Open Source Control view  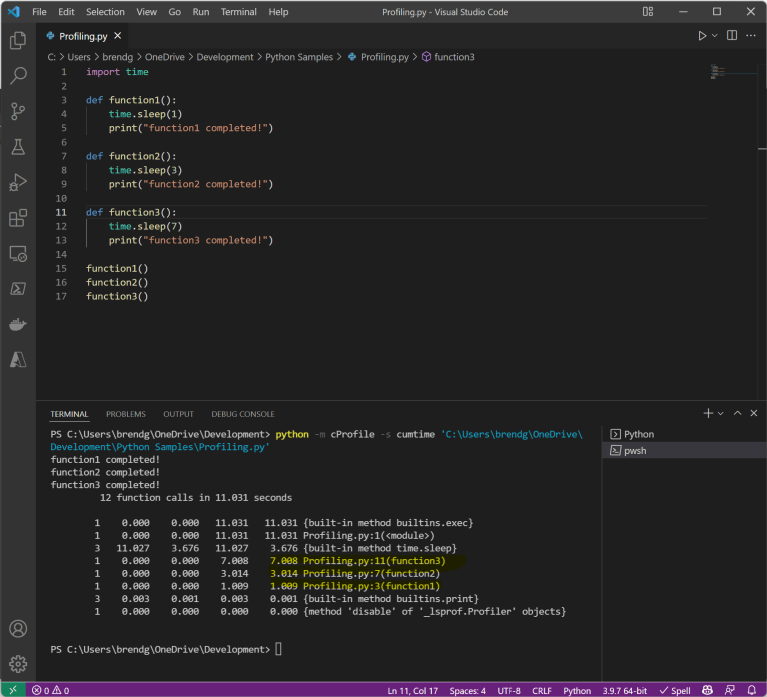[x=18, y=111]
